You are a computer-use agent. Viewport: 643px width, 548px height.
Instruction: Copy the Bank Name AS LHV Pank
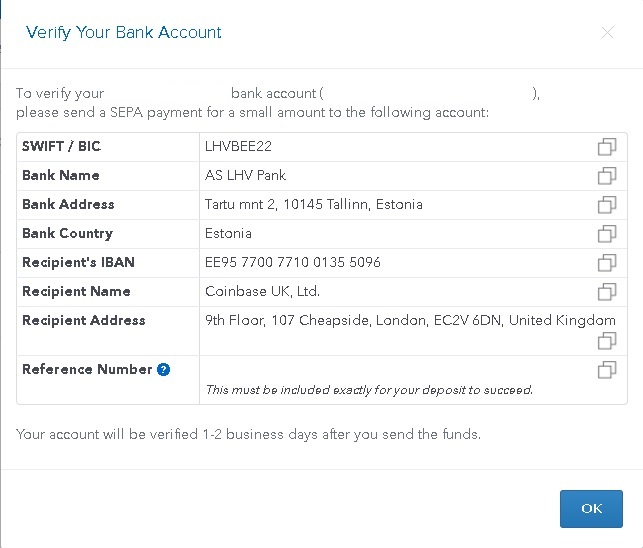tap(607, 176)
